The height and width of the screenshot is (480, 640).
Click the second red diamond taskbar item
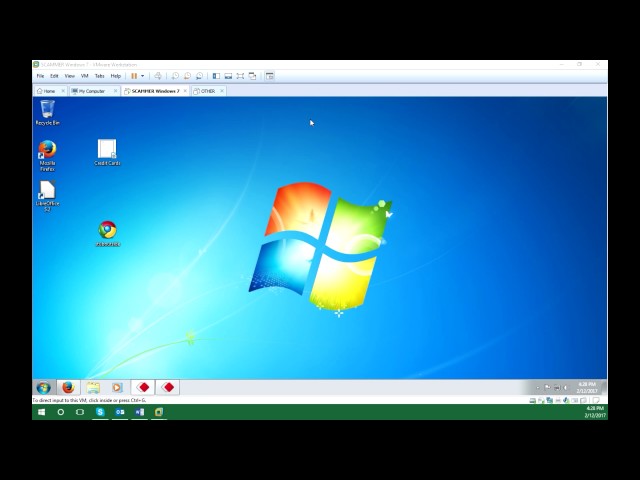click(167, 387)
